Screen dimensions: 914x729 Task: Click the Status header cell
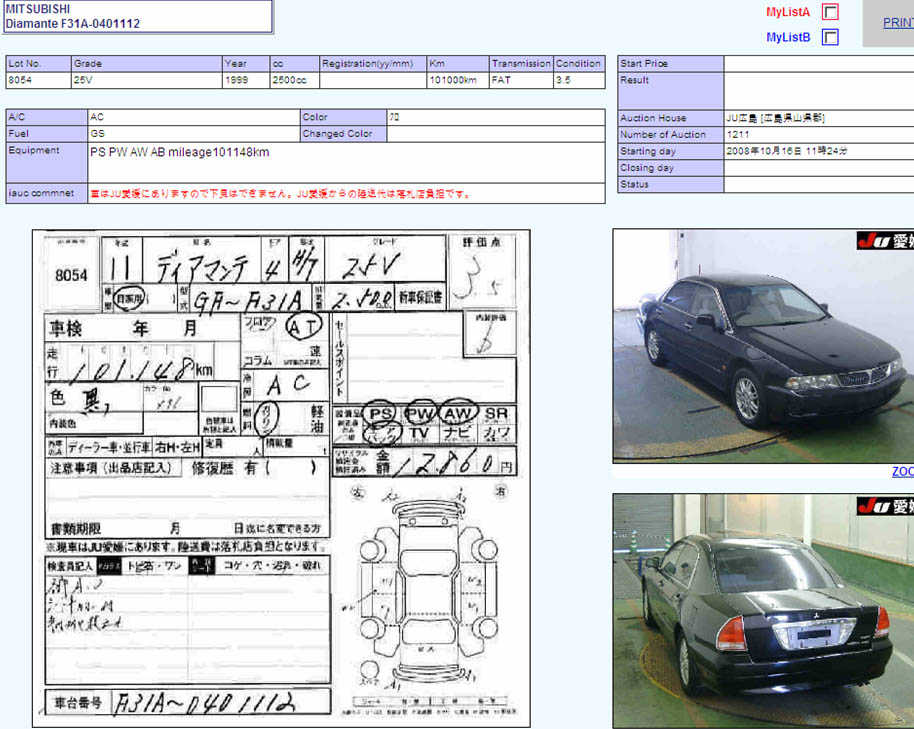(671, 184)
